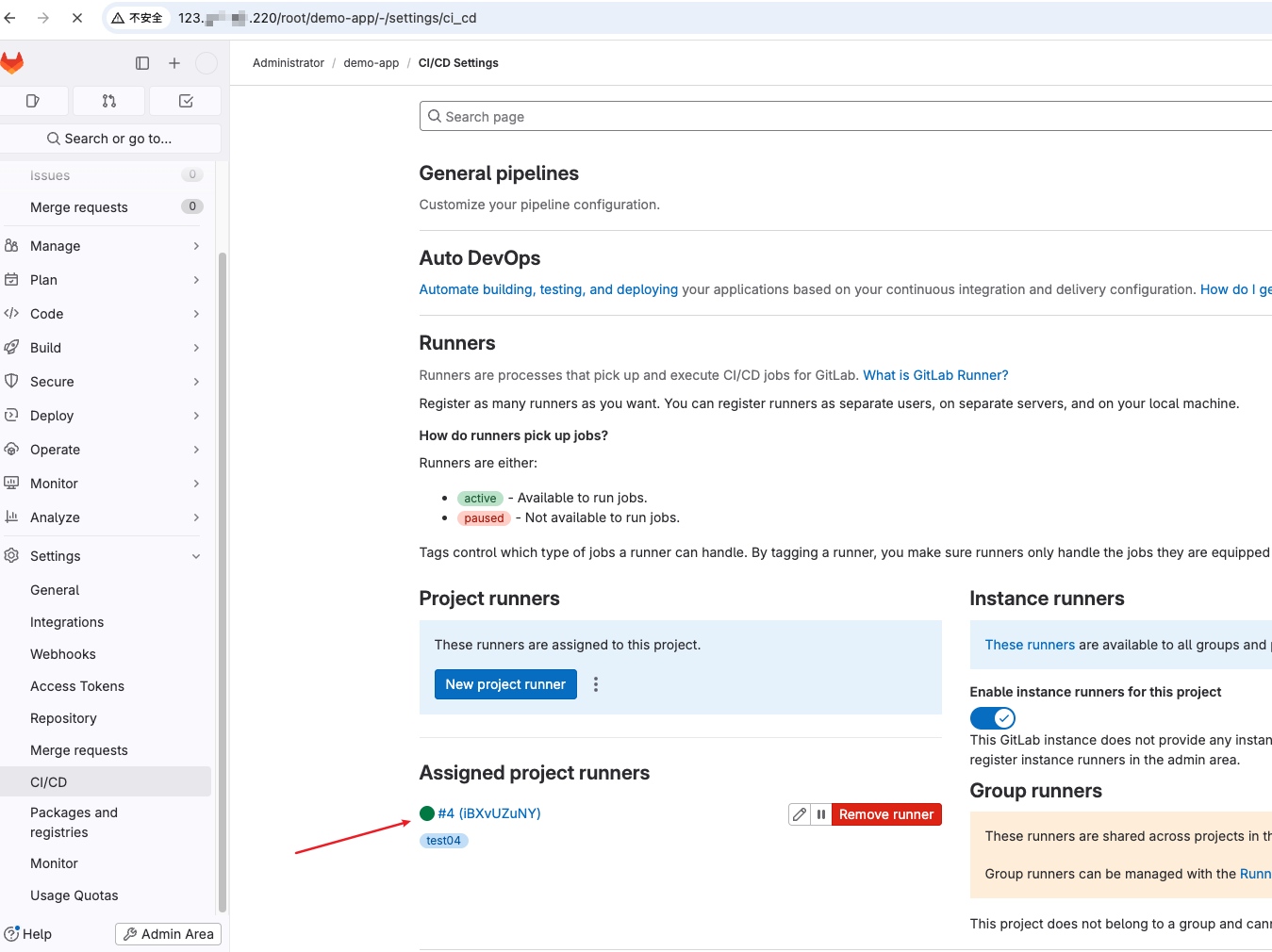
Task: Click the Manage section icon
Action: (x=11, y=246)
